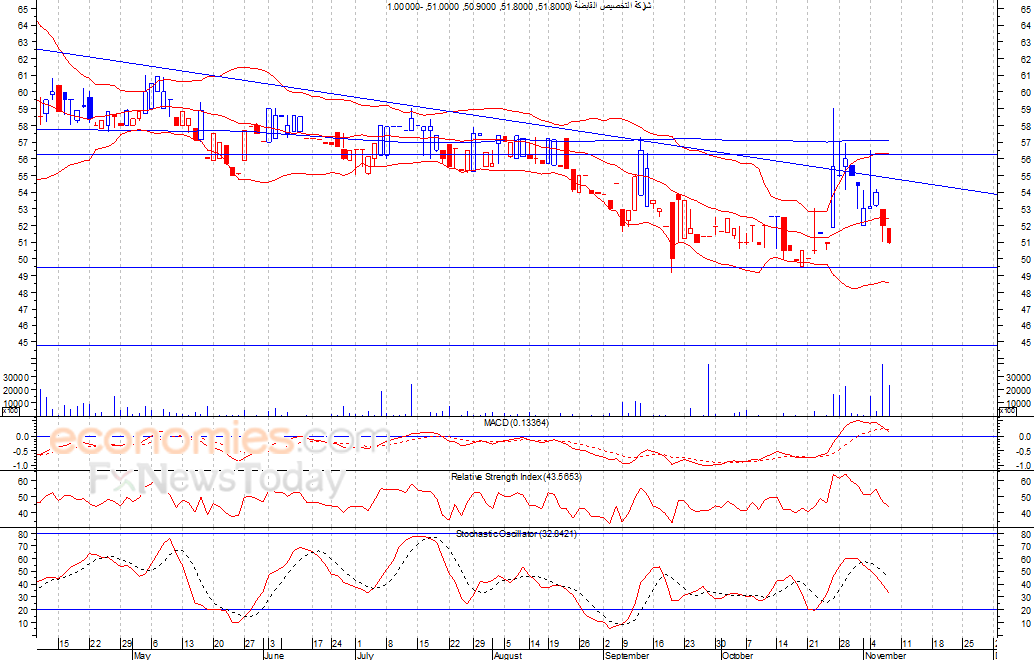Select the October month label on time axis

[x=737, y=655]
